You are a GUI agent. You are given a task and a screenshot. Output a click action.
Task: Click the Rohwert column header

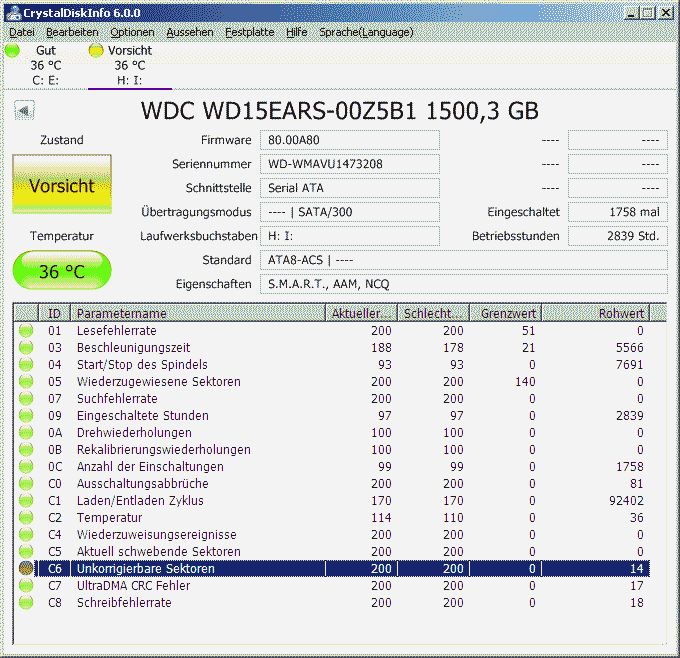[595, 313]
